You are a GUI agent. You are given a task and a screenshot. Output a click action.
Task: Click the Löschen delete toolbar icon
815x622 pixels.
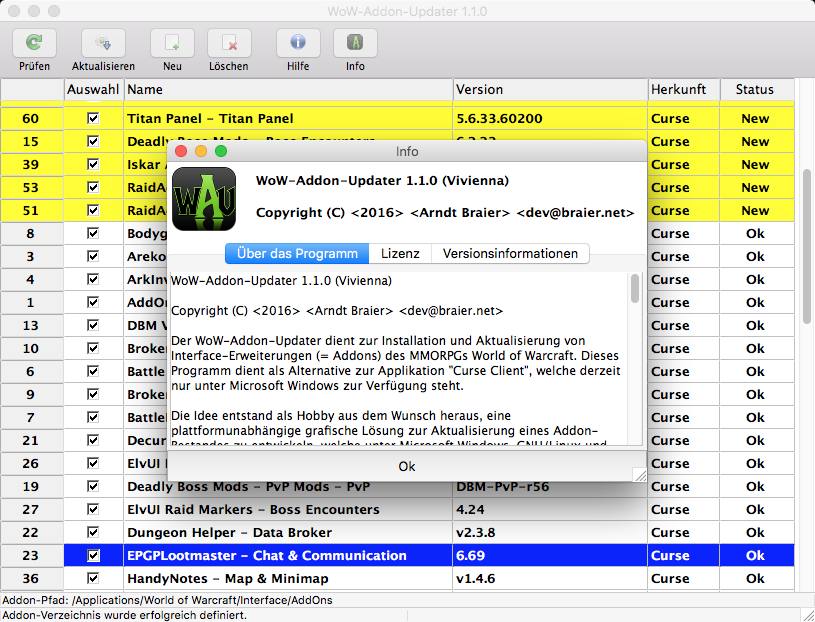(229, 43)
